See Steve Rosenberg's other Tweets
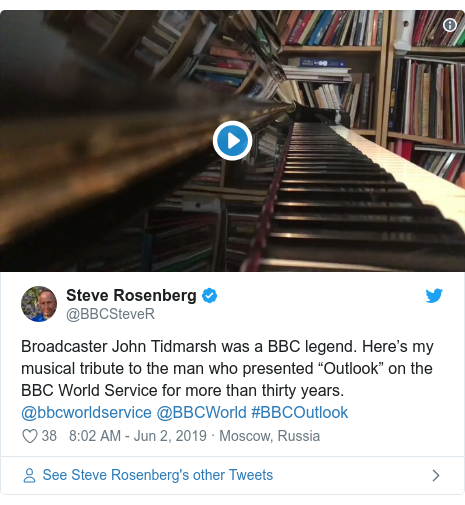Viewport: 465px width, 505px height. coord(158,475)
